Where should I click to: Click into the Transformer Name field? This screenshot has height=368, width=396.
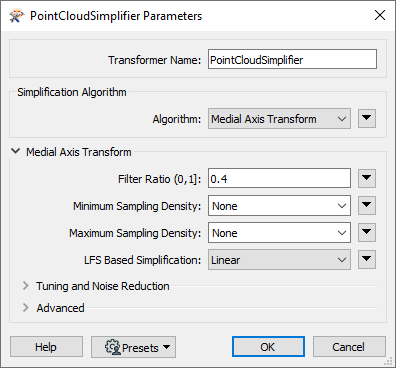pos(292,59)
